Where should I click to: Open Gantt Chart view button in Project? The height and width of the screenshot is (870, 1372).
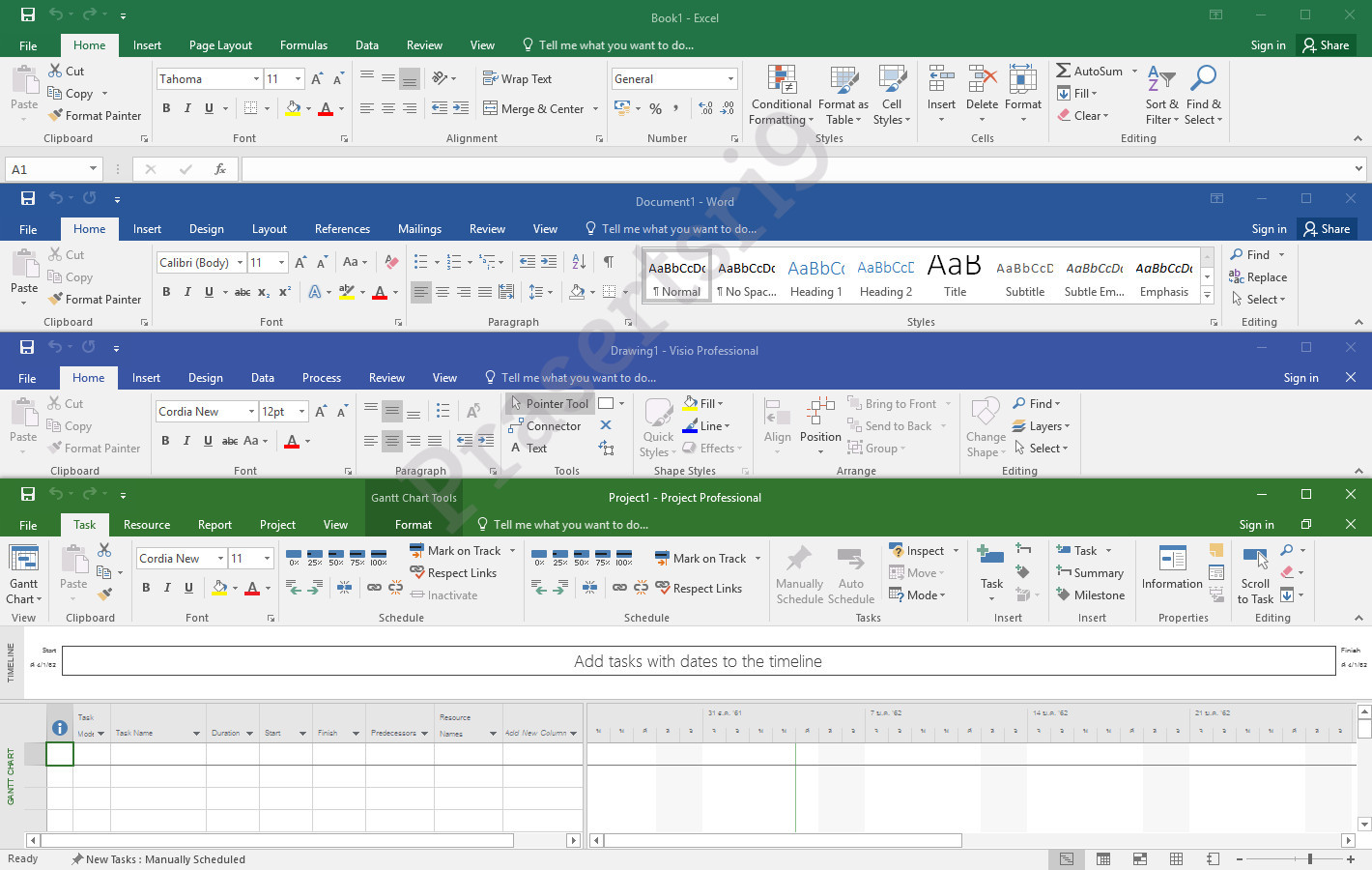click(24, 575)
